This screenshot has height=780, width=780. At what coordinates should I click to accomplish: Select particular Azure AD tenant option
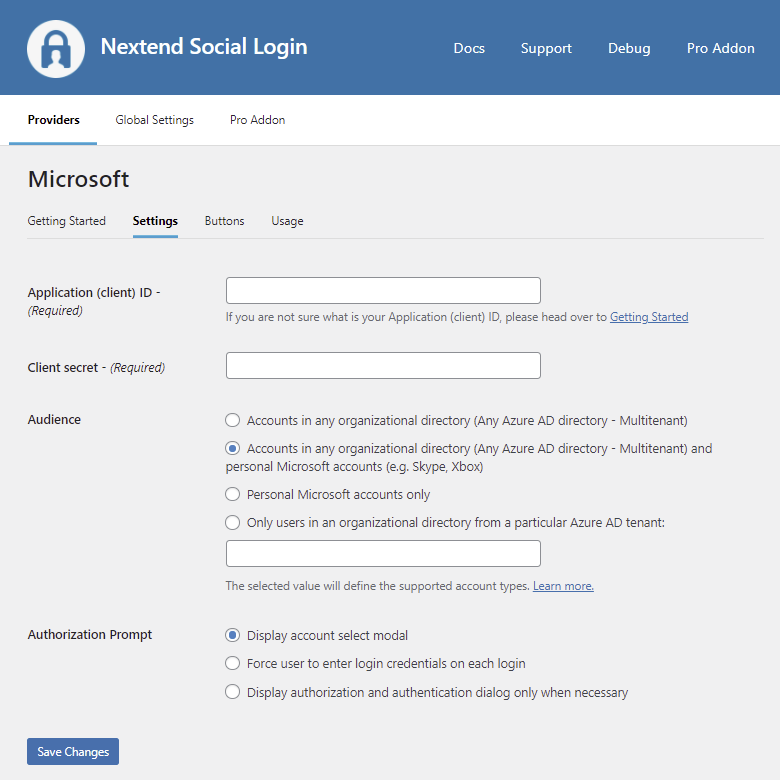pyautogui.click(x=233, y=522)
